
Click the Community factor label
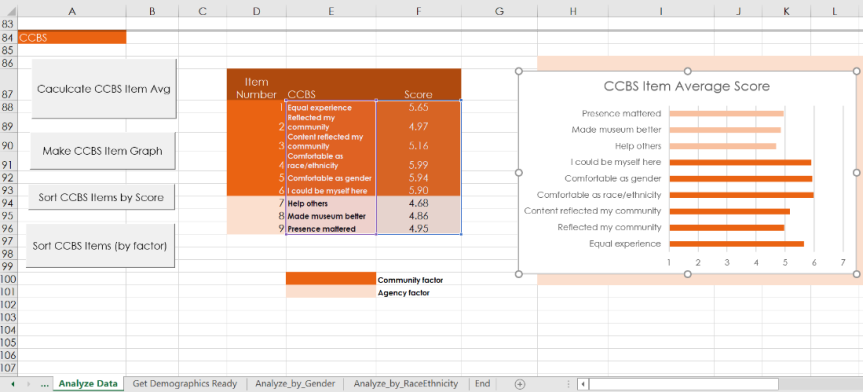[x=410, y=280]
